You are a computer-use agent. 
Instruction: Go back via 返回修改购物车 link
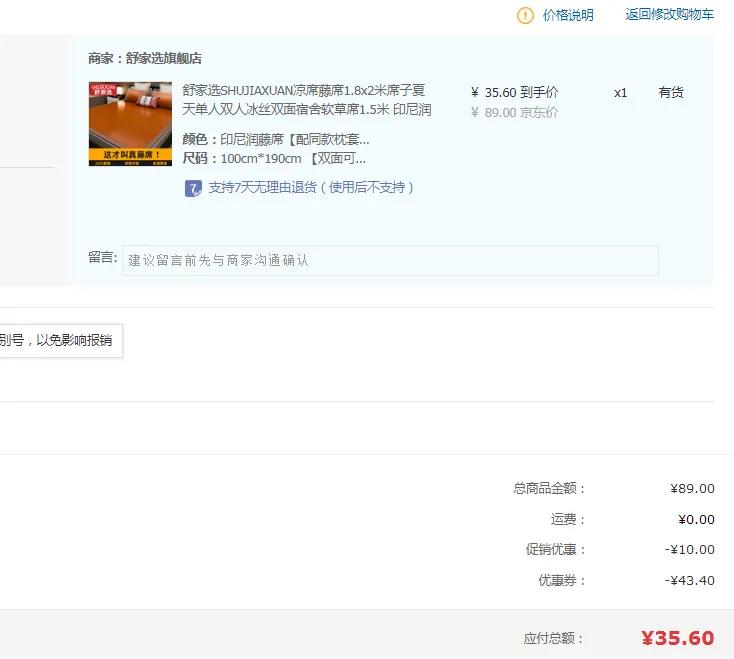coord(669,15)
